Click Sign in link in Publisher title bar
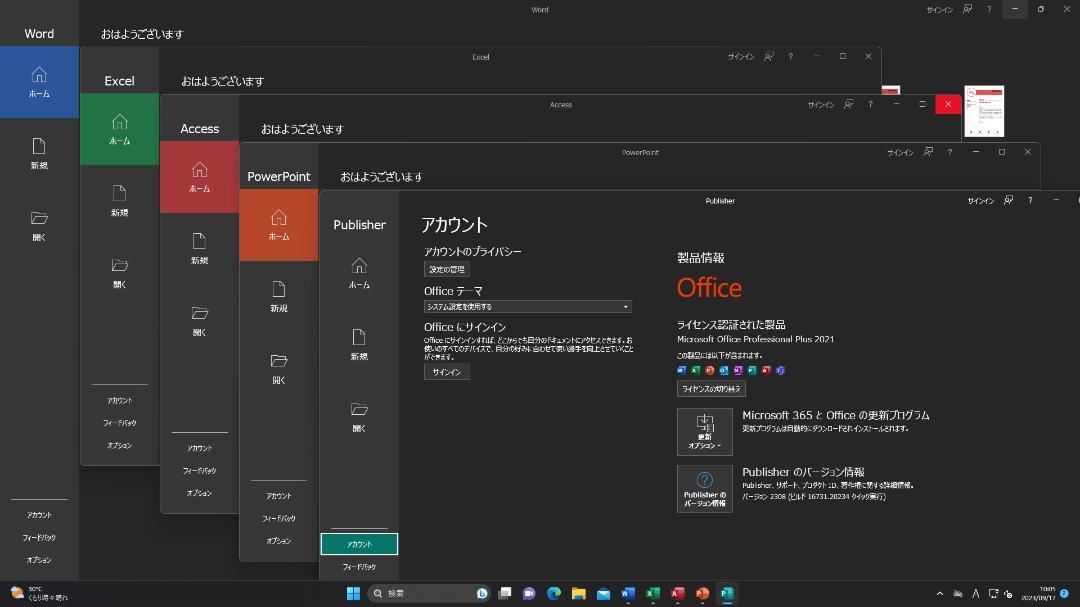 980,200
